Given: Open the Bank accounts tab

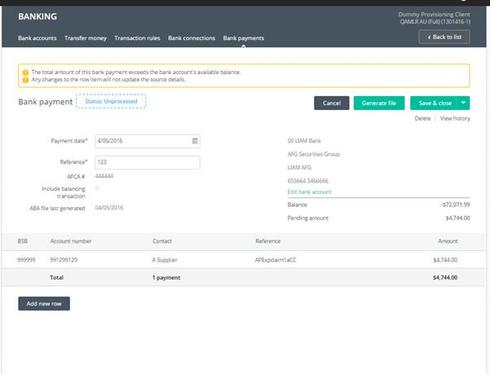Looking at the screenshot, I should pos(37,38).
